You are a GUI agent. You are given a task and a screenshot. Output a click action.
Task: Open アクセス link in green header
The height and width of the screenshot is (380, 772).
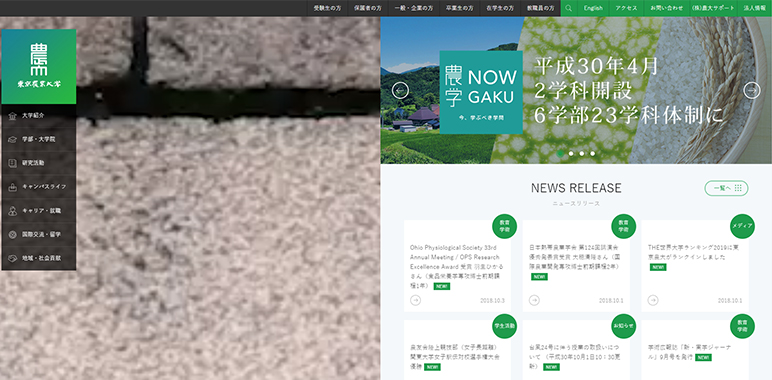(x=626, y=8)
